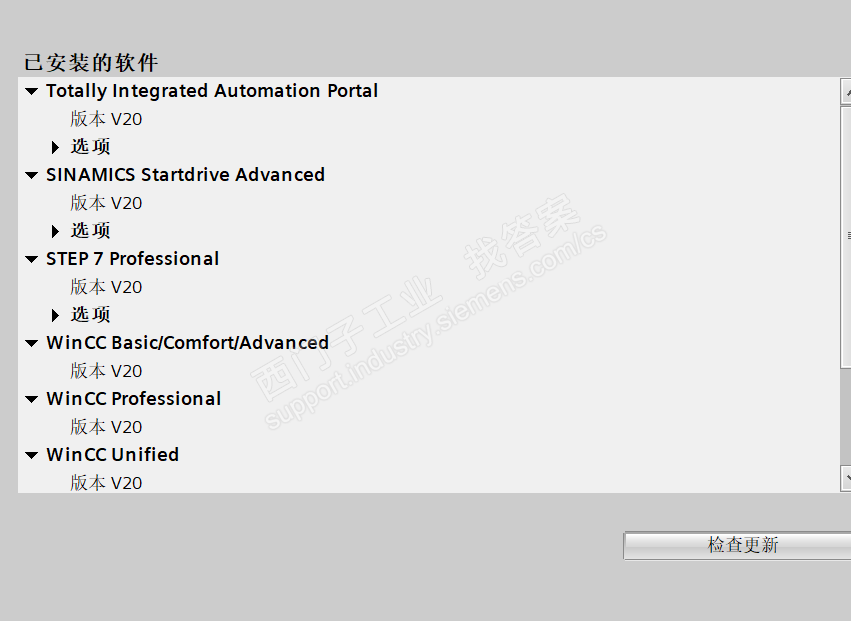Collapse the WinCC Basic/Comfort/Advanced entry
Image resolution: width=851 pixels, height=621 pixels.
tap(31, 343)
